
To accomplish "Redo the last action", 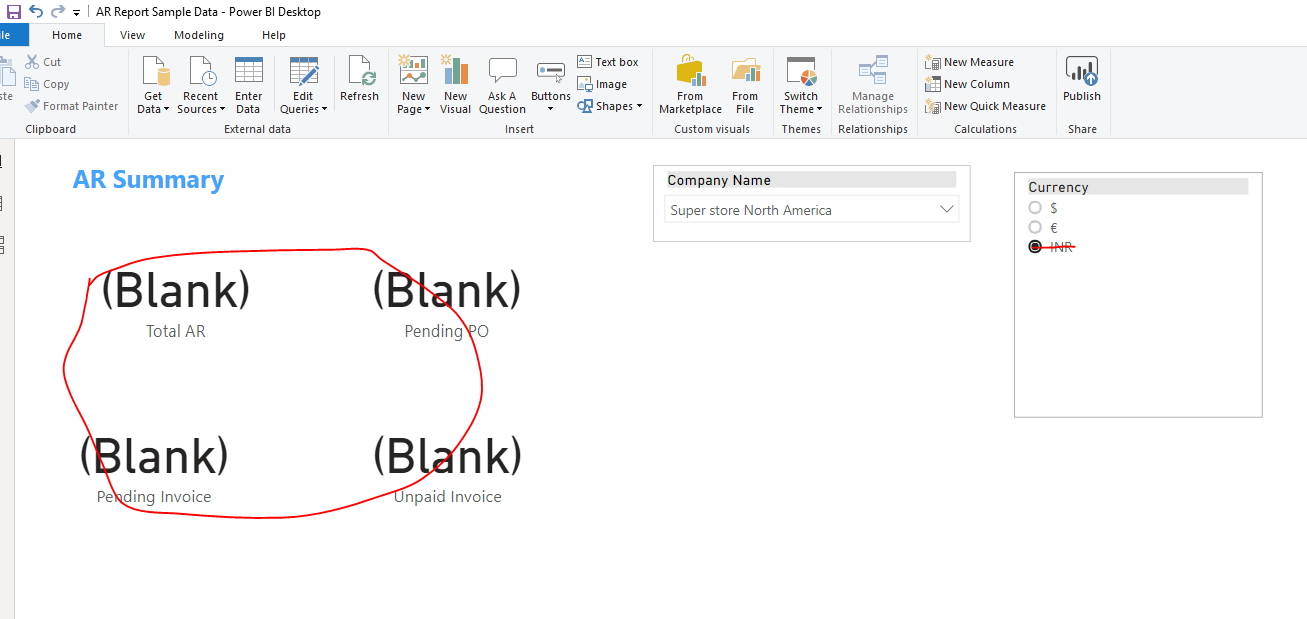I will tap(58, 12).
